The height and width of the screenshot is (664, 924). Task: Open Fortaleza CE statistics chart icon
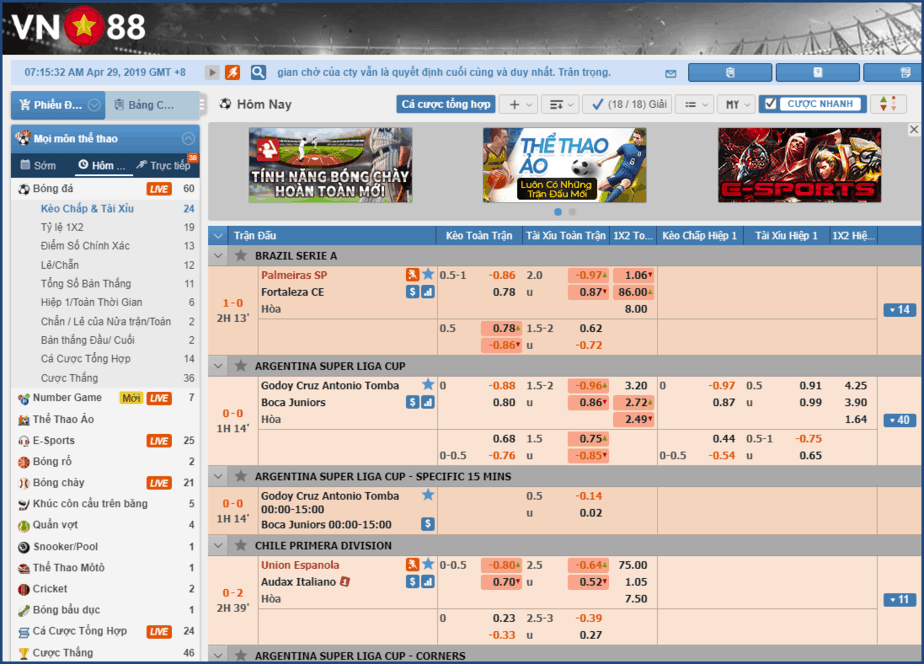tap(428, 292)
